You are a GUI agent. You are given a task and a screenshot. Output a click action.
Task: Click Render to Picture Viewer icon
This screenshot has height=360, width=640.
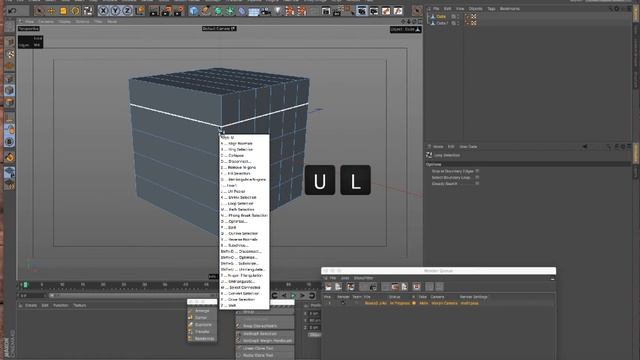167,11
